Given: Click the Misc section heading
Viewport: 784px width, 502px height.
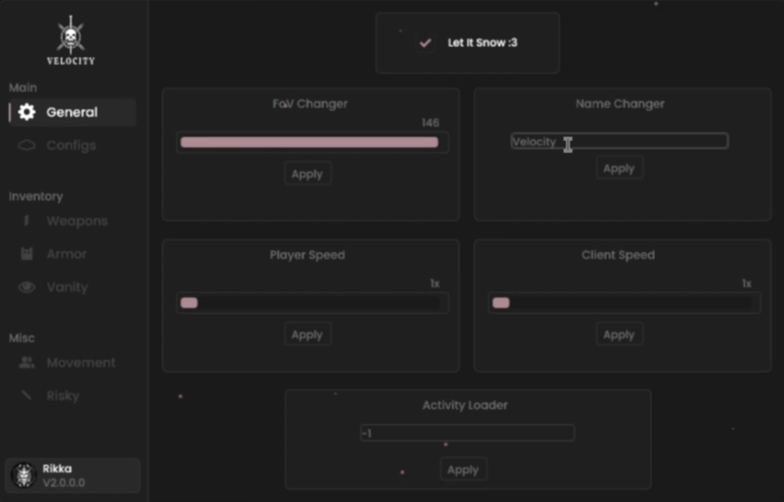Looking at the screenshot, I should click(x=22, y=338).
